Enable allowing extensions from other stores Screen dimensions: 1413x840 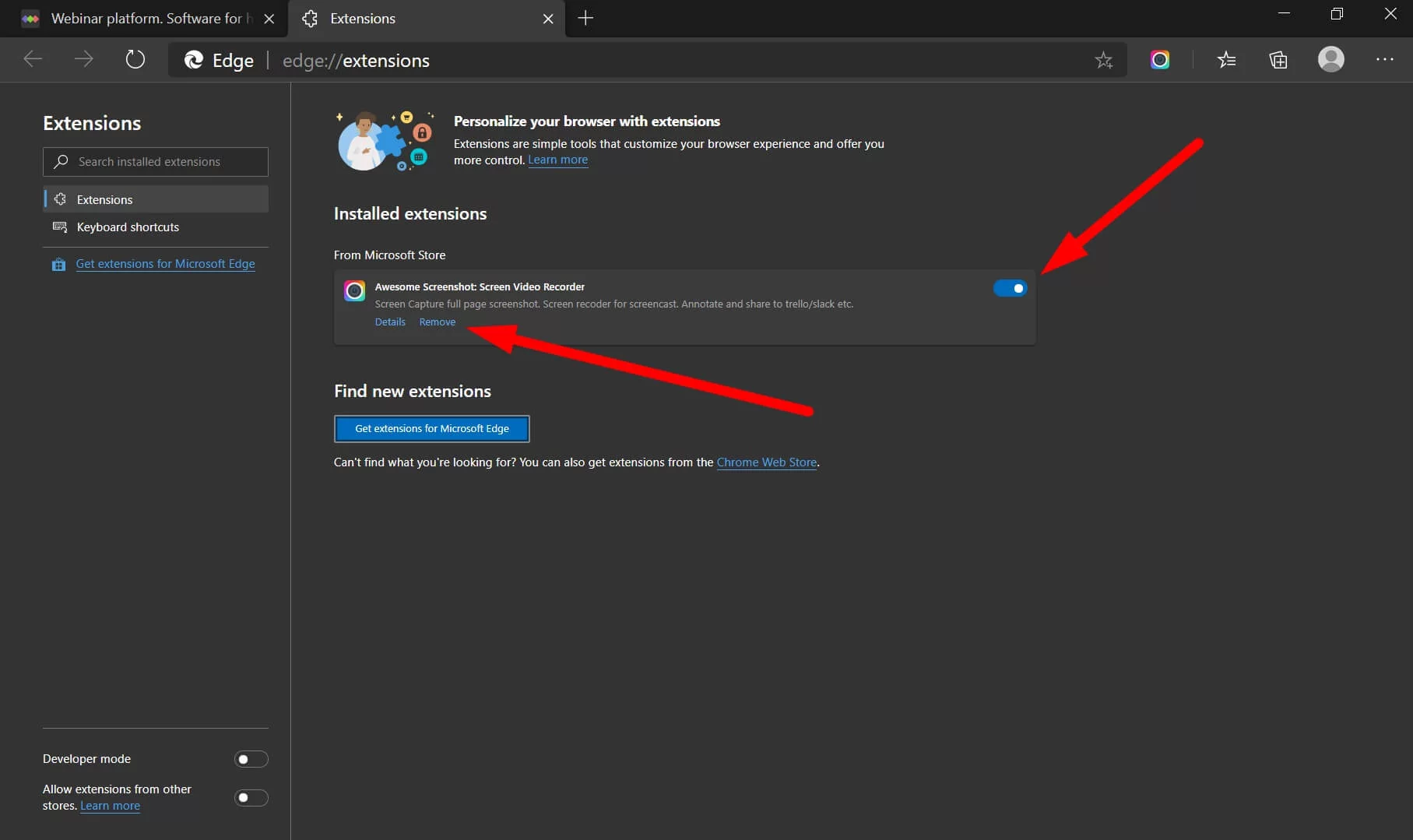(251, 797)
